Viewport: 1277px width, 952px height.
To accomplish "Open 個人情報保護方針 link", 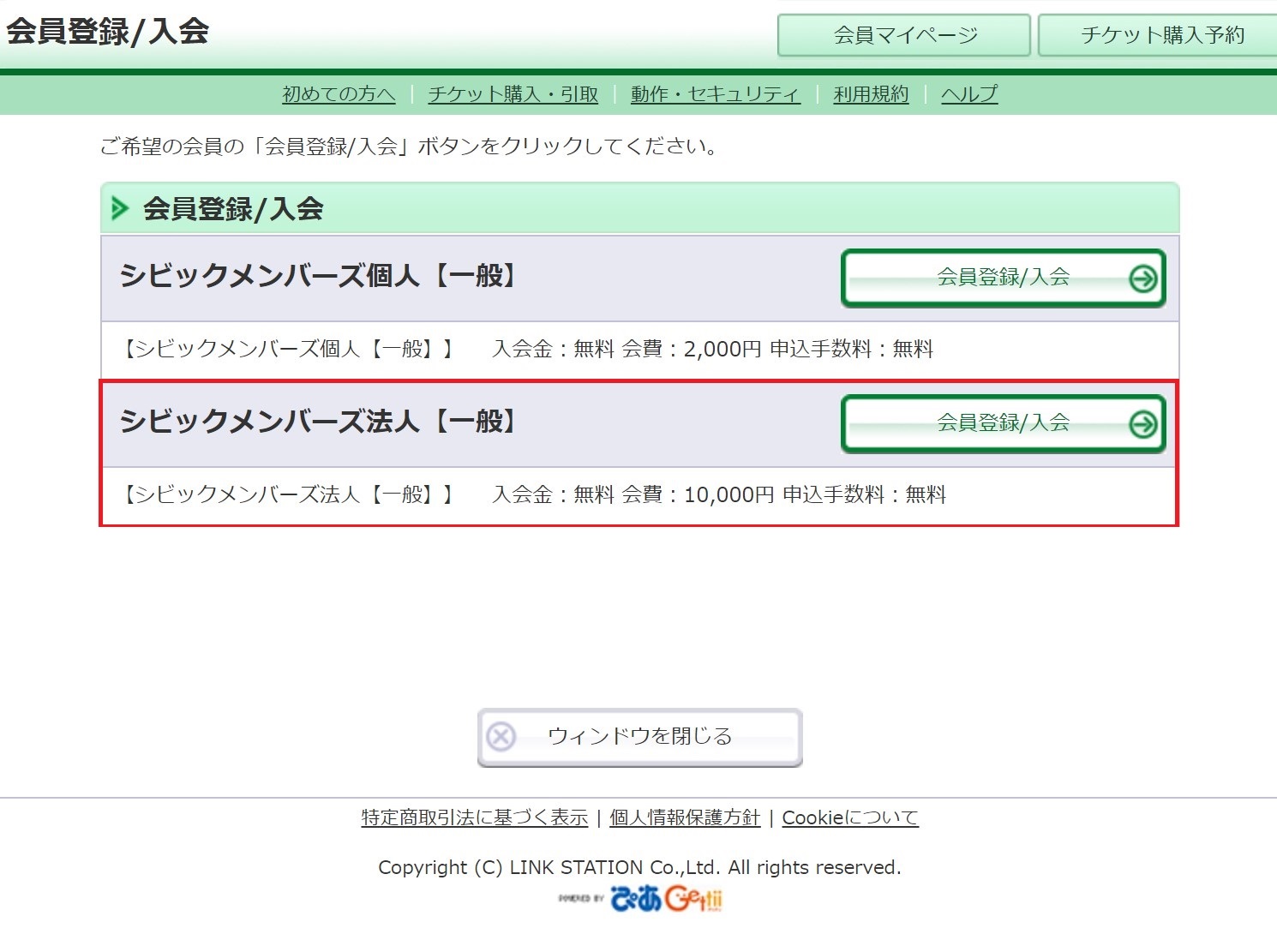I will [x=685, y=817].
